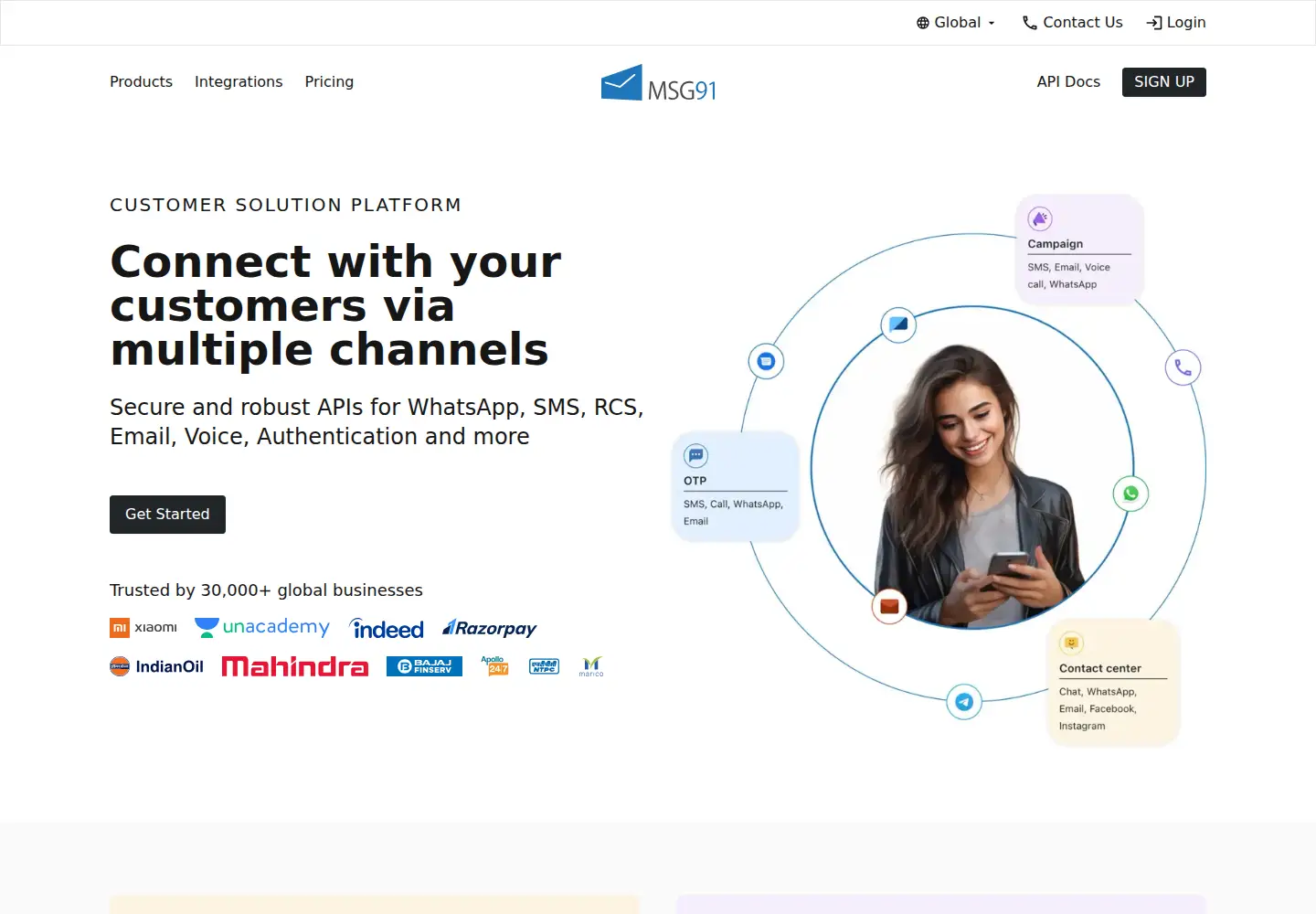The height and width of the screenshot is (914, 1316).
Task: Click the Telegram icon on the orbit
Action: click(964, 702)
